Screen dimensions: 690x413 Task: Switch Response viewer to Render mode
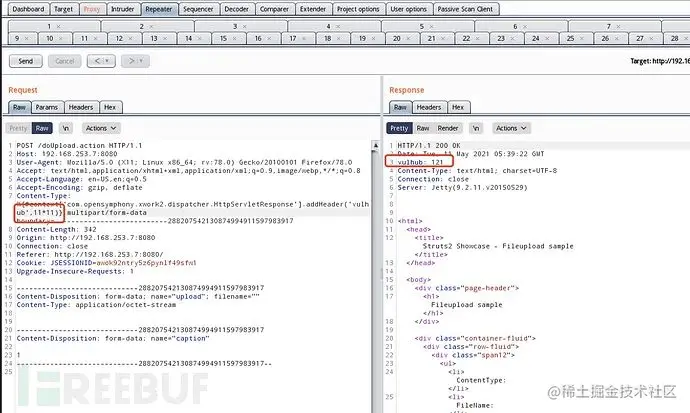coord(448,128)
